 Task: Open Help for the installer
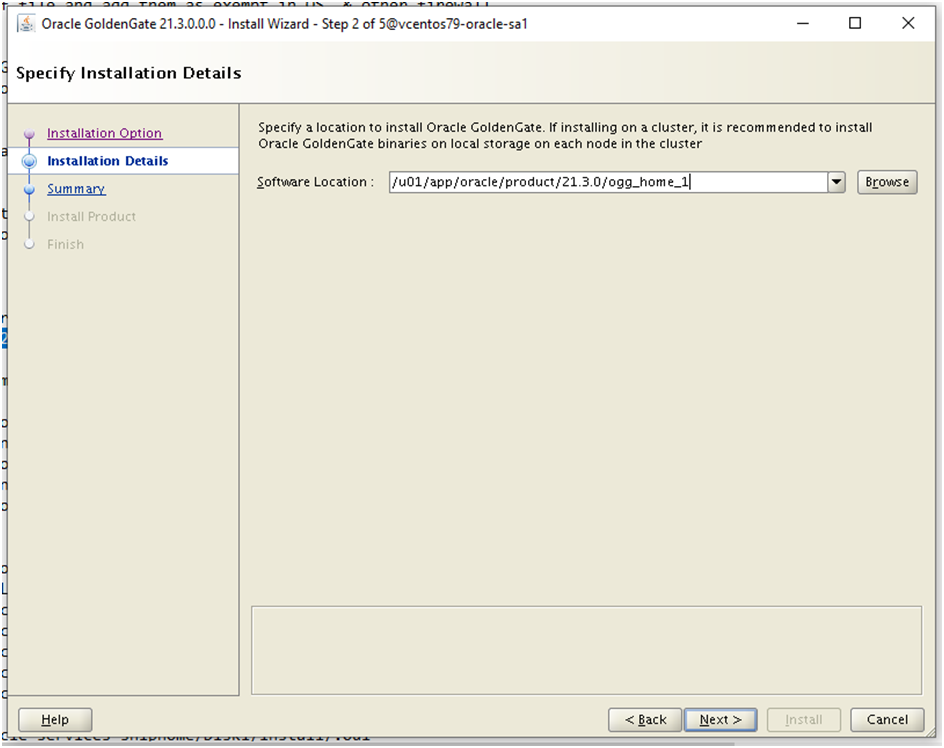tap(55, 720)
